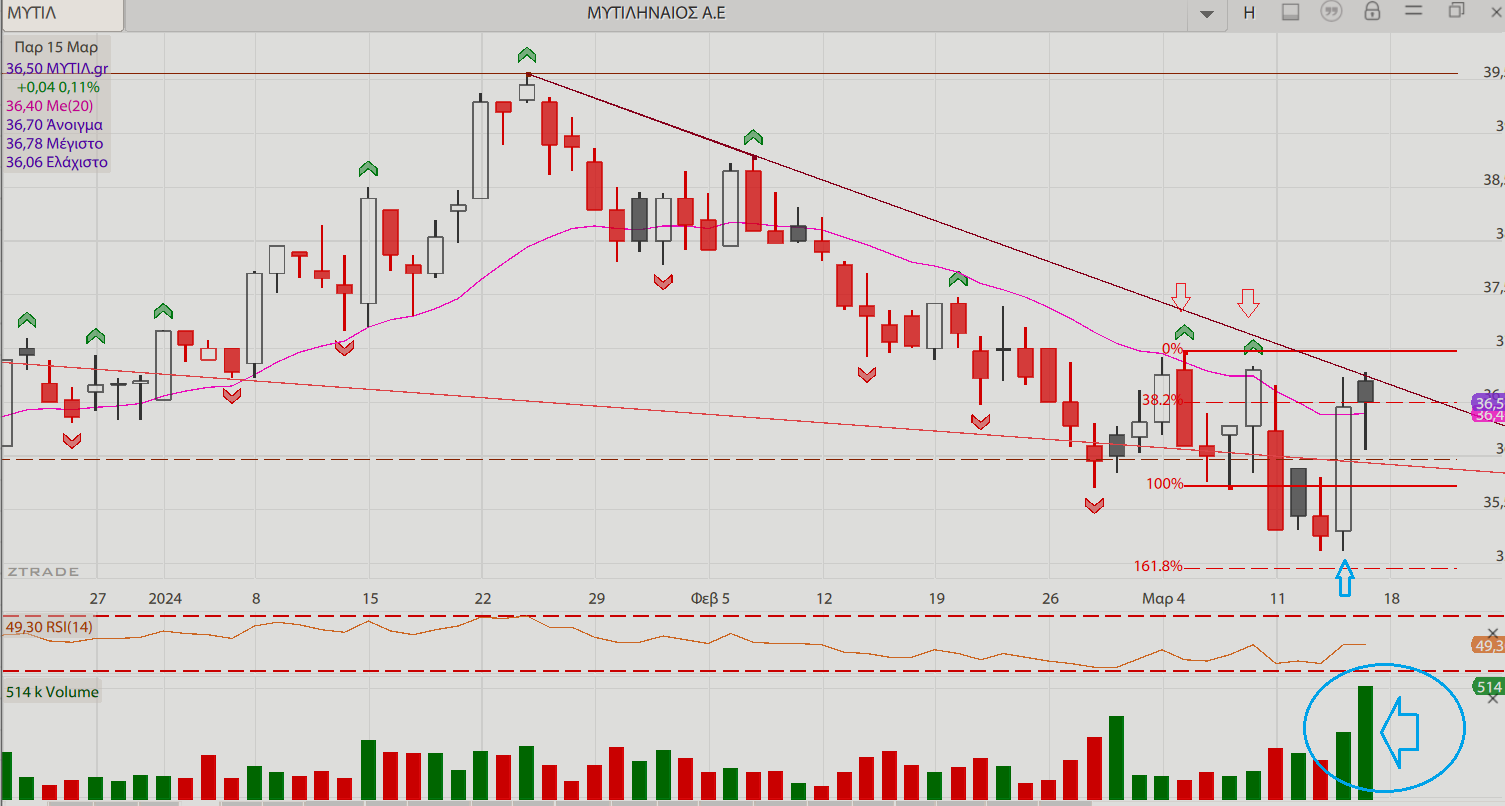This screenshot has width=1505, height=806.
Task: Click the 36,78 Μέγιστο value
Action: pyautogui.click(x=54, y=144)
